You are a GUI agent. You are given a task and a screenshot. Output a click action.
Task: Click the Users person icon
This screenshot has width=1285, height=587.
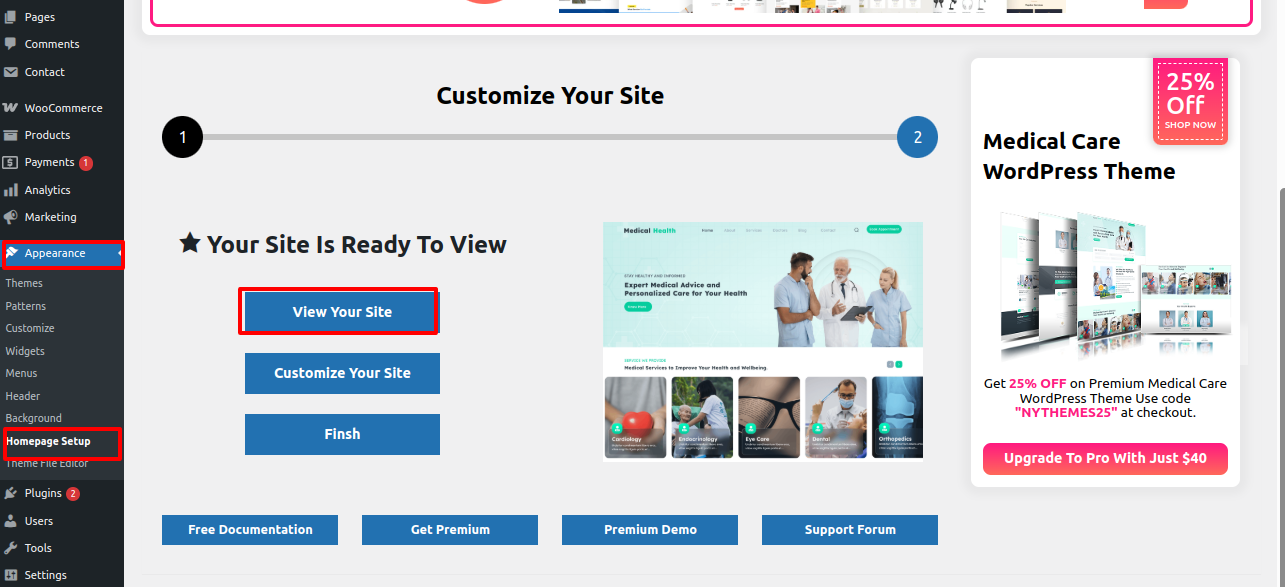pos(11,521)
